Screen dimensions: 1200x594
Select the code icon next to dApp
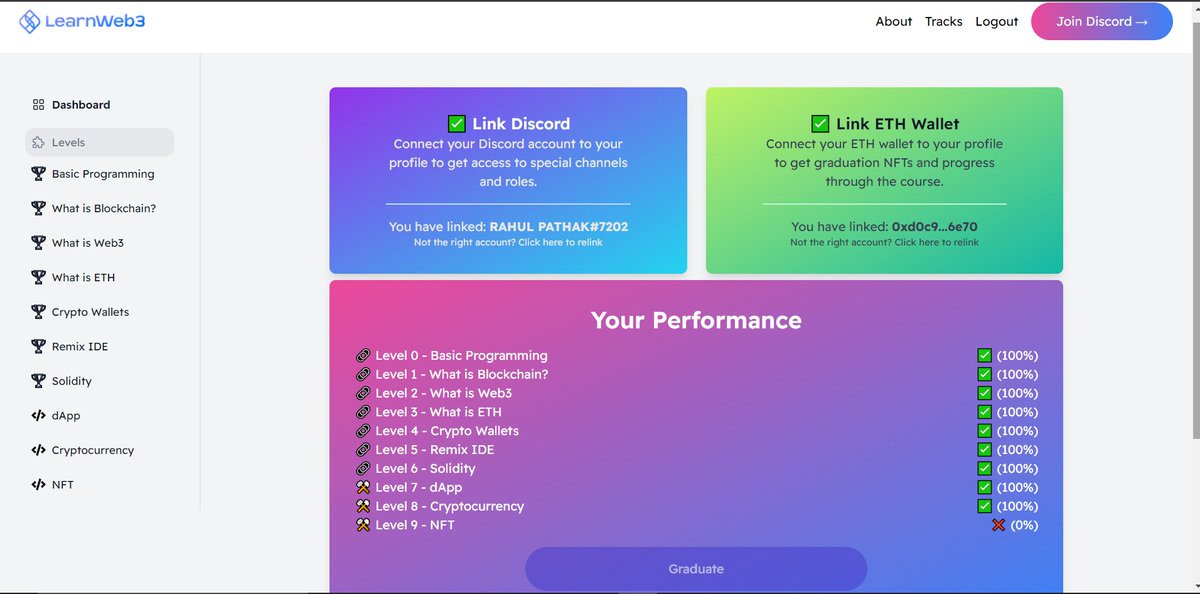coord(36,415)
